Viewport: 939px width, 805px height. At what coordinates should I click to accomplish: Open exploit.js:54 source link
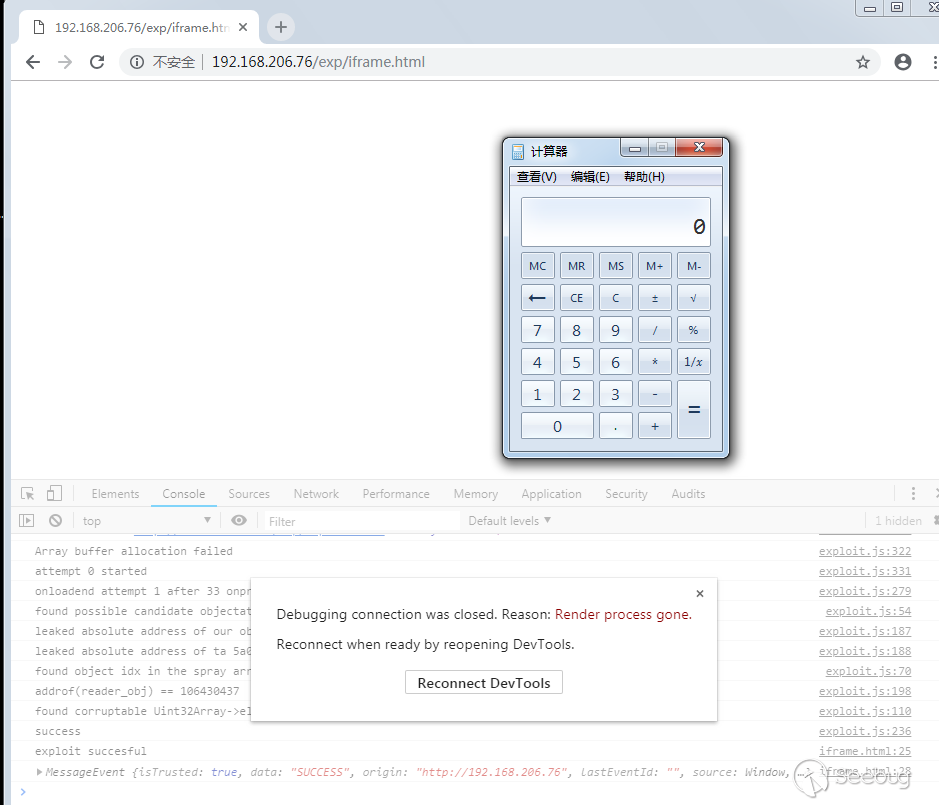point(868,611)
